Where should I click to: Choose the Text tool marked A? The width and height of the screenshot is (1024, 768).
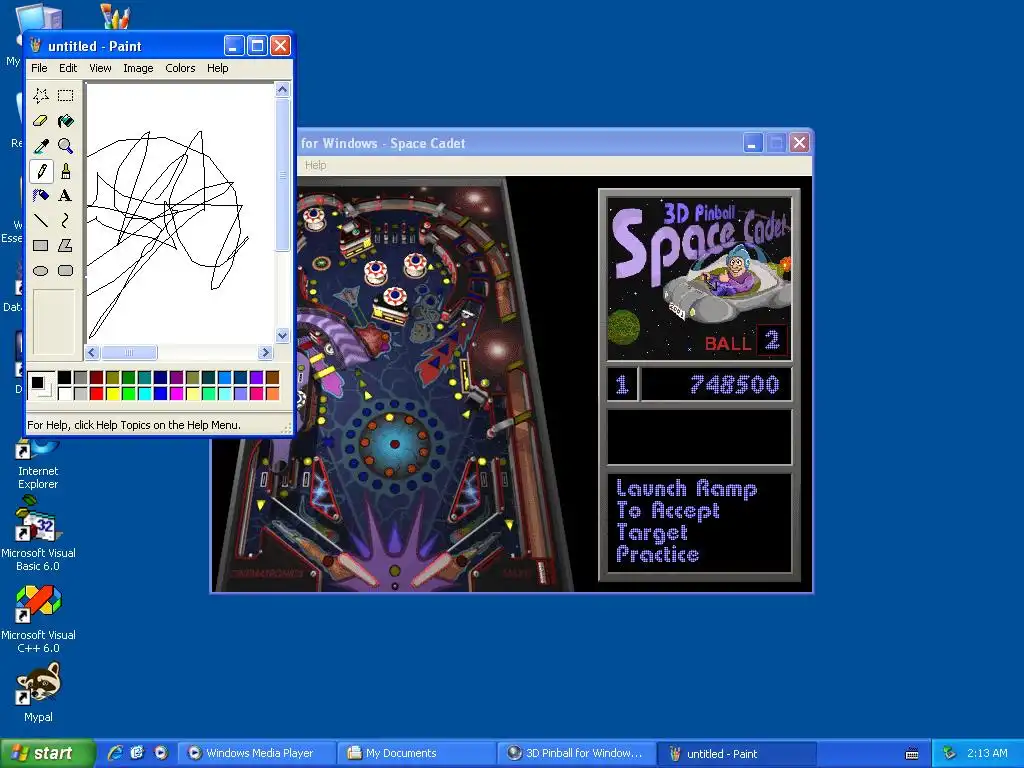[65, 196]
